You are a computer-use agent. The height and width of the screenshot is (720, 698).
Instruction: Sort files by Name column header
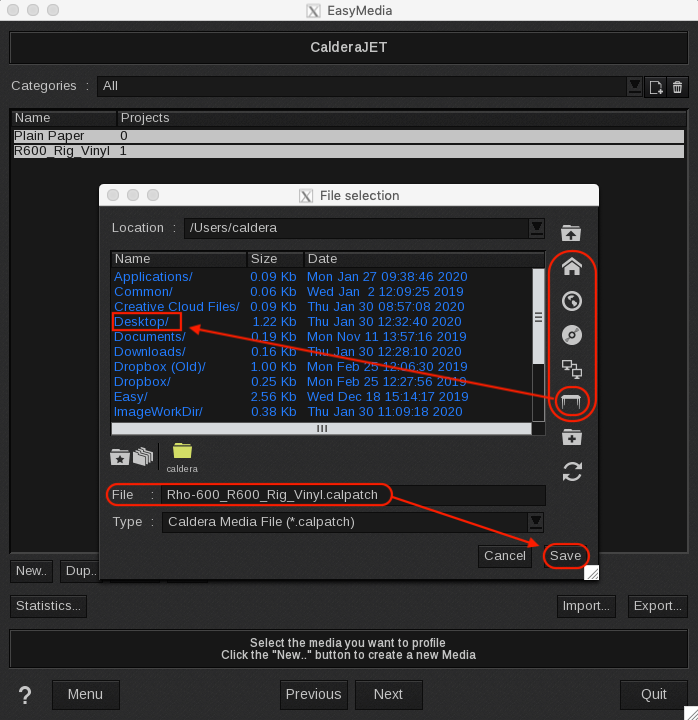click(179, 259)
